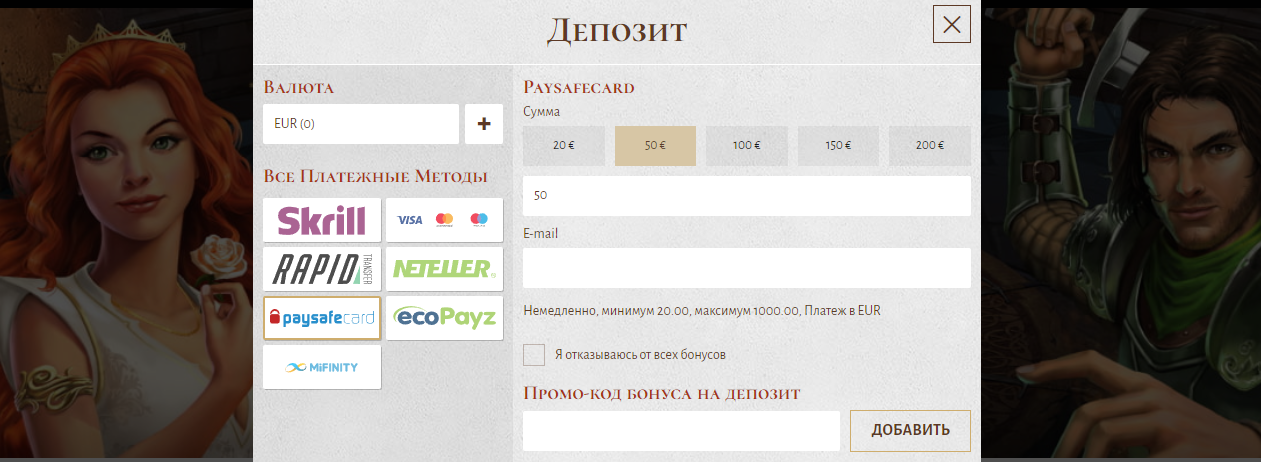The width and height of the screenshot is (1261, 462).
Task: Click into the E-mail input field
Action: (x=747, y=268)
